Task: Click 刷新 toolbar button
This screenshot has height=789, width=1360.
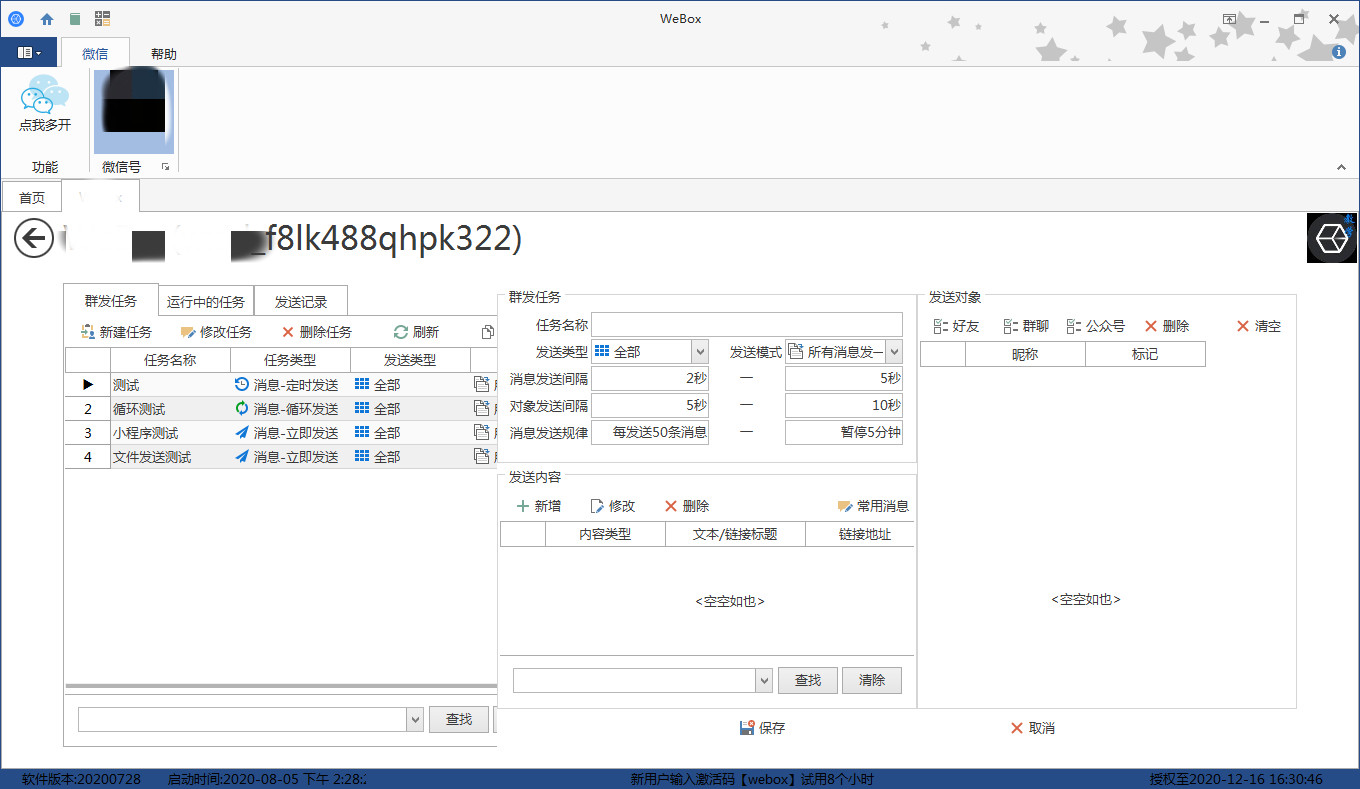Action: coord(416,332)
